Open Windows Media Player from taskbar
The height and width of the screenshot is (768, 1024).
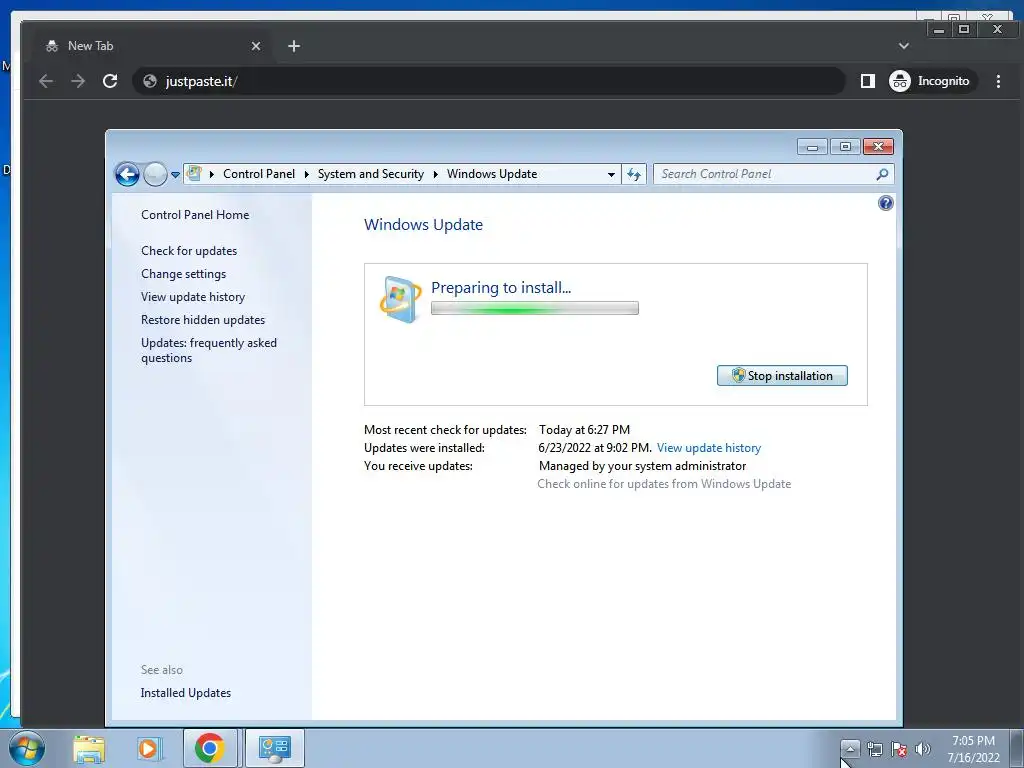point(149,748)
